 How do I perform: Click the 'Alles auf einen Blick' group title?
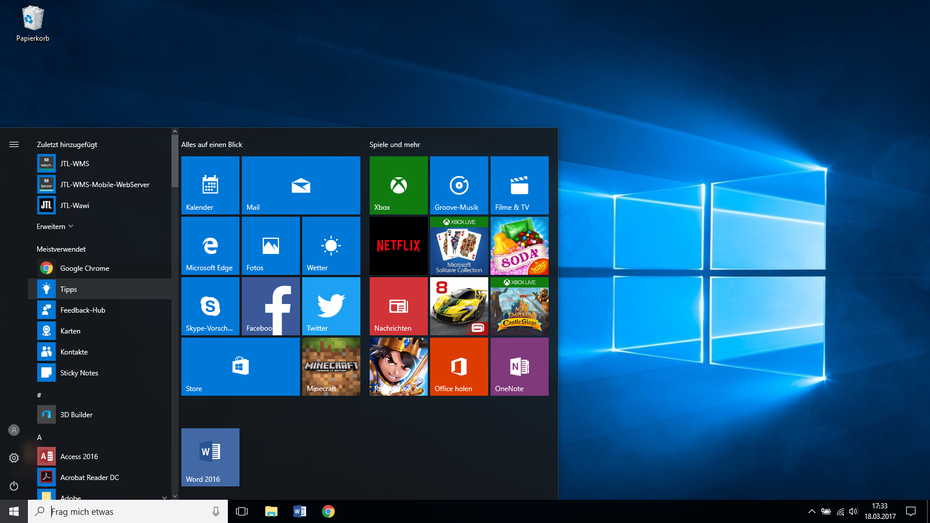pyautogui.click(x=212, y=144)
